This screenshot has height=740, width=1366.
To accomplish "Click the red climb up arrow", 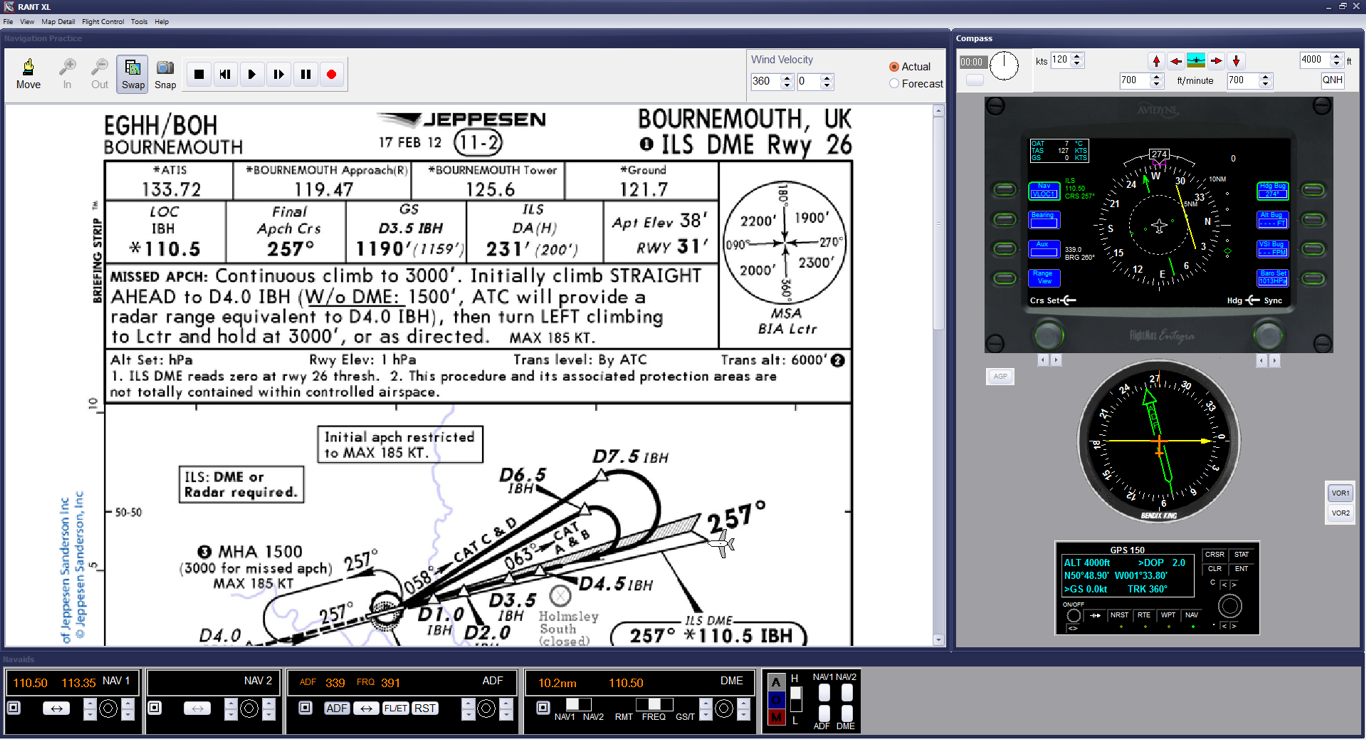I will click(1157, 61).
